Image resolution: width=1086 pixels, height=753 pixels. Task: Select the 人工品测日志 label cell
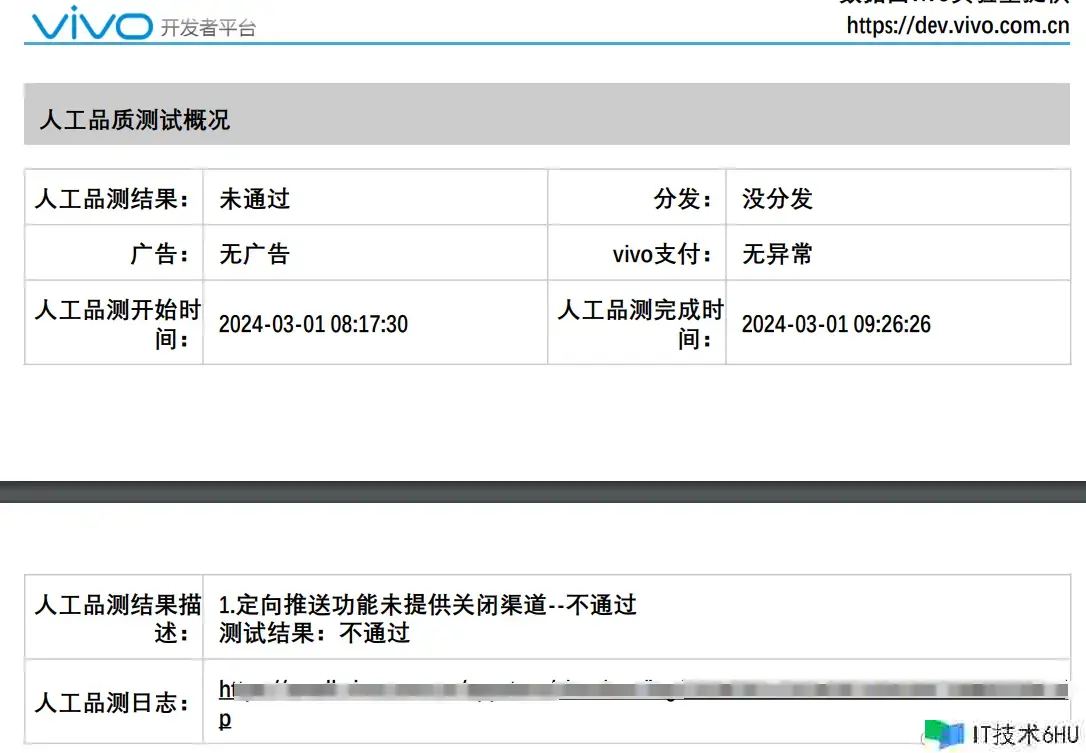[112, 703]
